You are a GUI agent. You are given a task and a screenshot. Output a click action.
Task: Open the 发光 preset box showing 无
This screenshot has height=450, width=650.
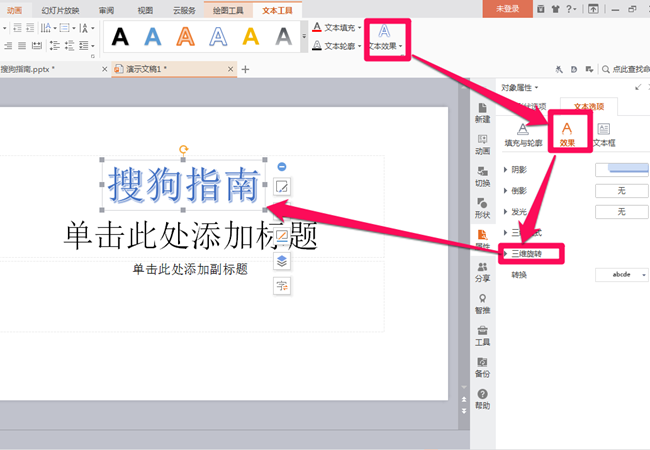tap(621, 212)
